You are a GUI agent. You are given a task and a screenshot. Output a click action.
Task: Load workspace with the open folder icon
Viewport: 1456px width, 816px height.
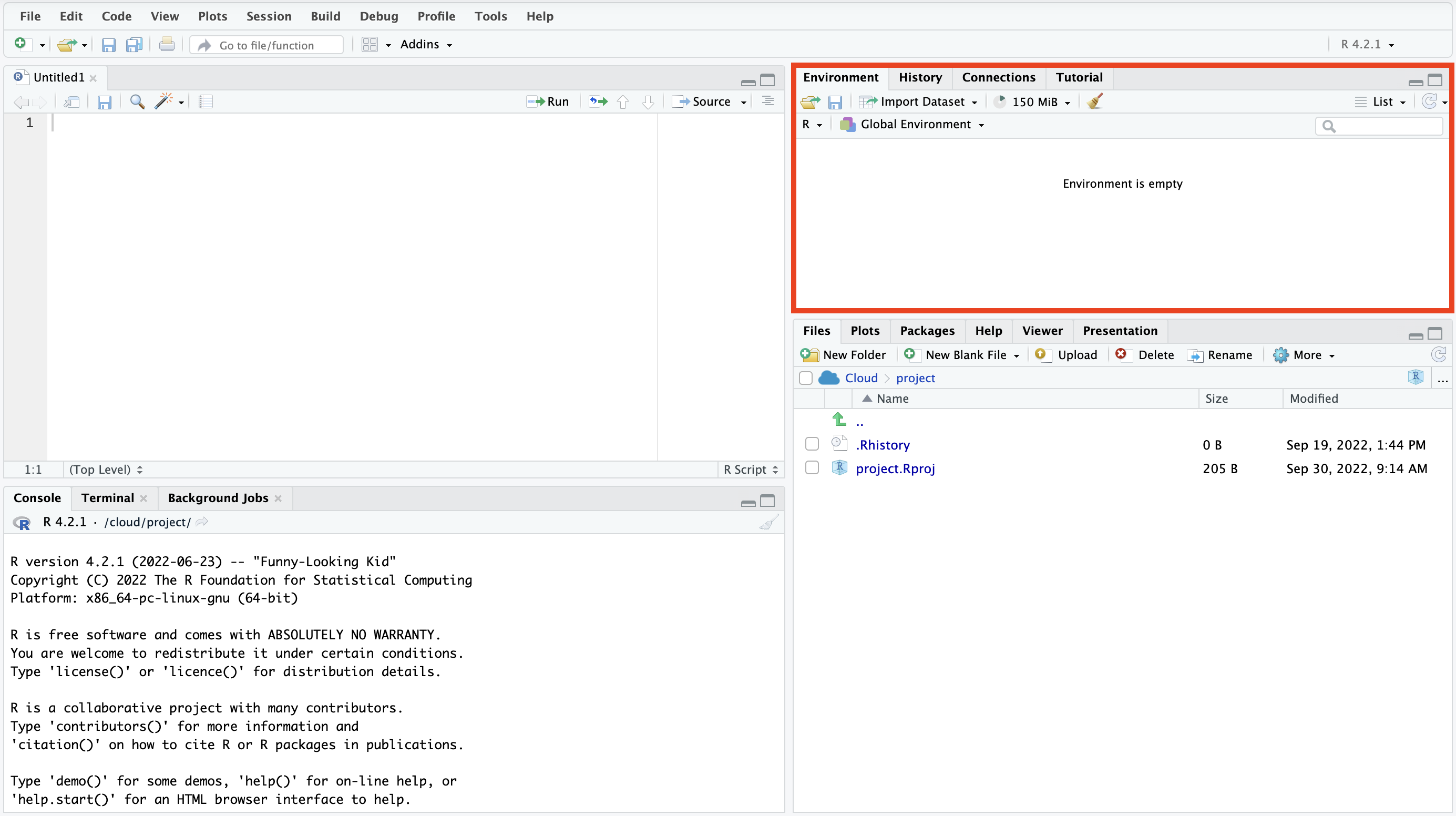point(809,102)
